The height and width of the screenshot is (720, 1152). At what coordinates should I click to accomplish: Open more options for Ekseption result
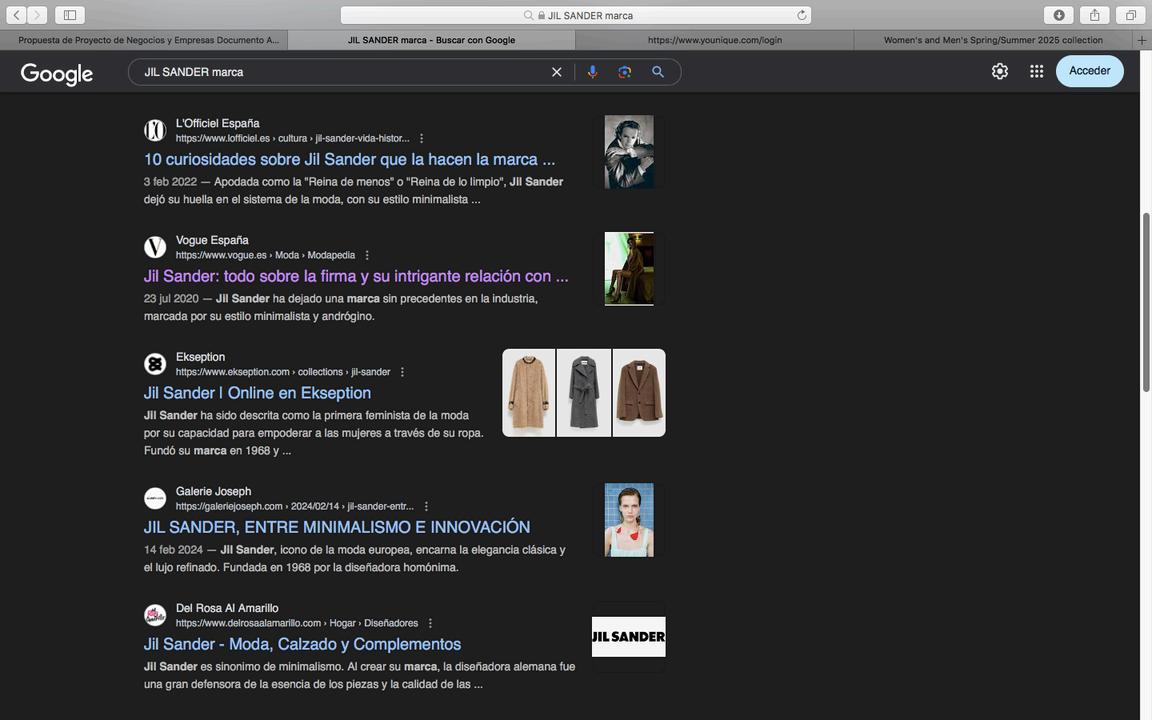click(402, 372)
